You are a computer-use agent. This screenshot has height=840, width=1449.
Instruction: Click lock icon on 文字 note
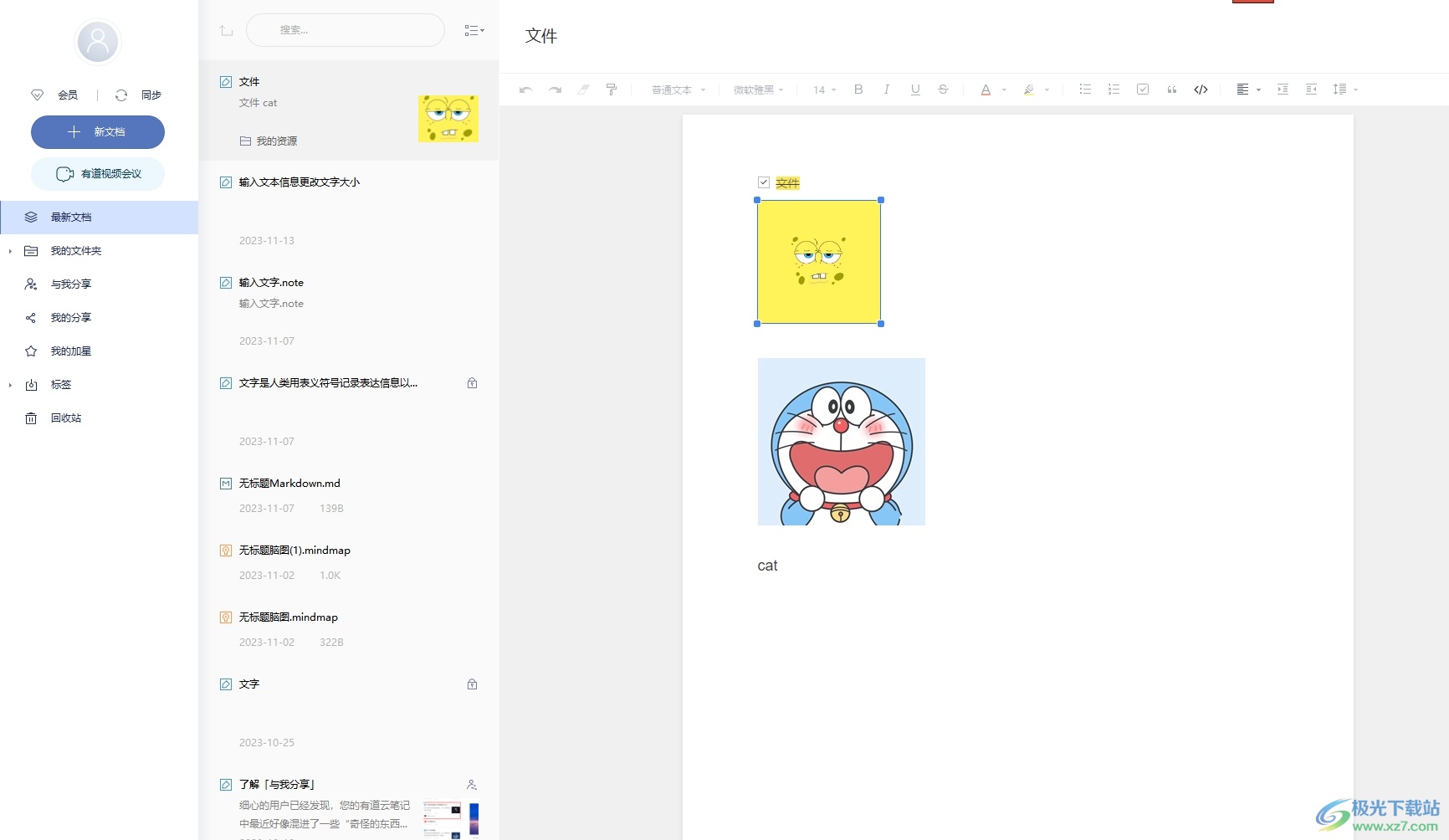click(473, 684)
